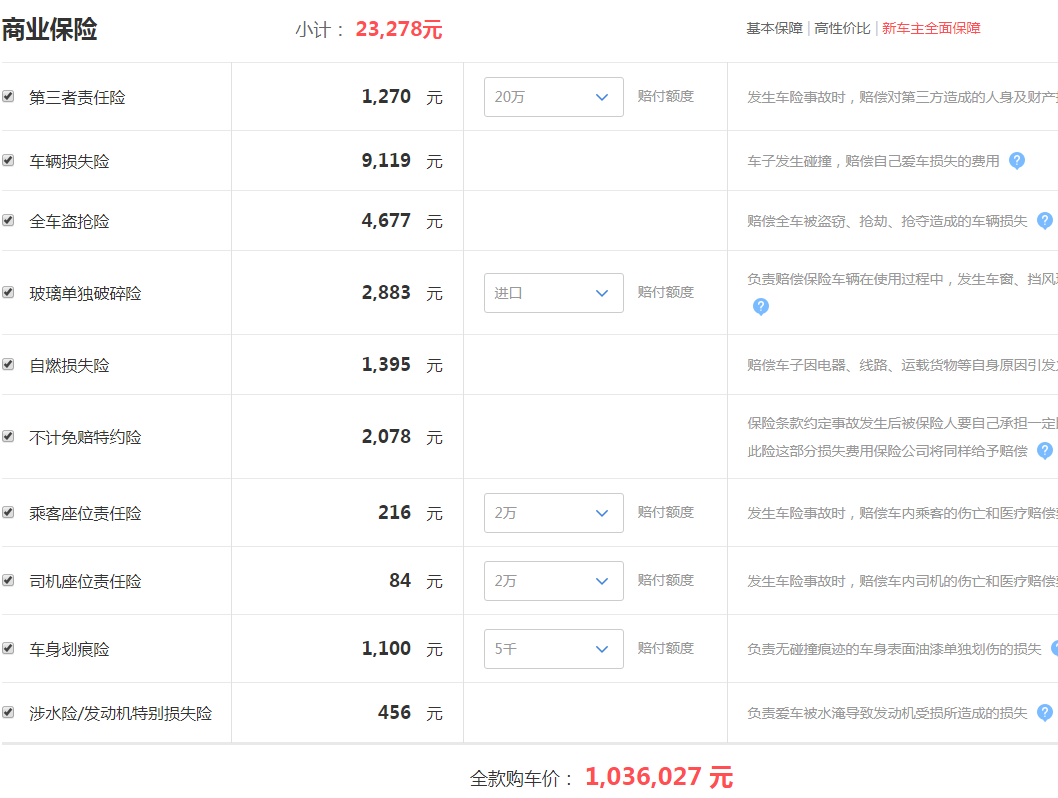Click 自燃损失险 label text

[x=69, y=366]
